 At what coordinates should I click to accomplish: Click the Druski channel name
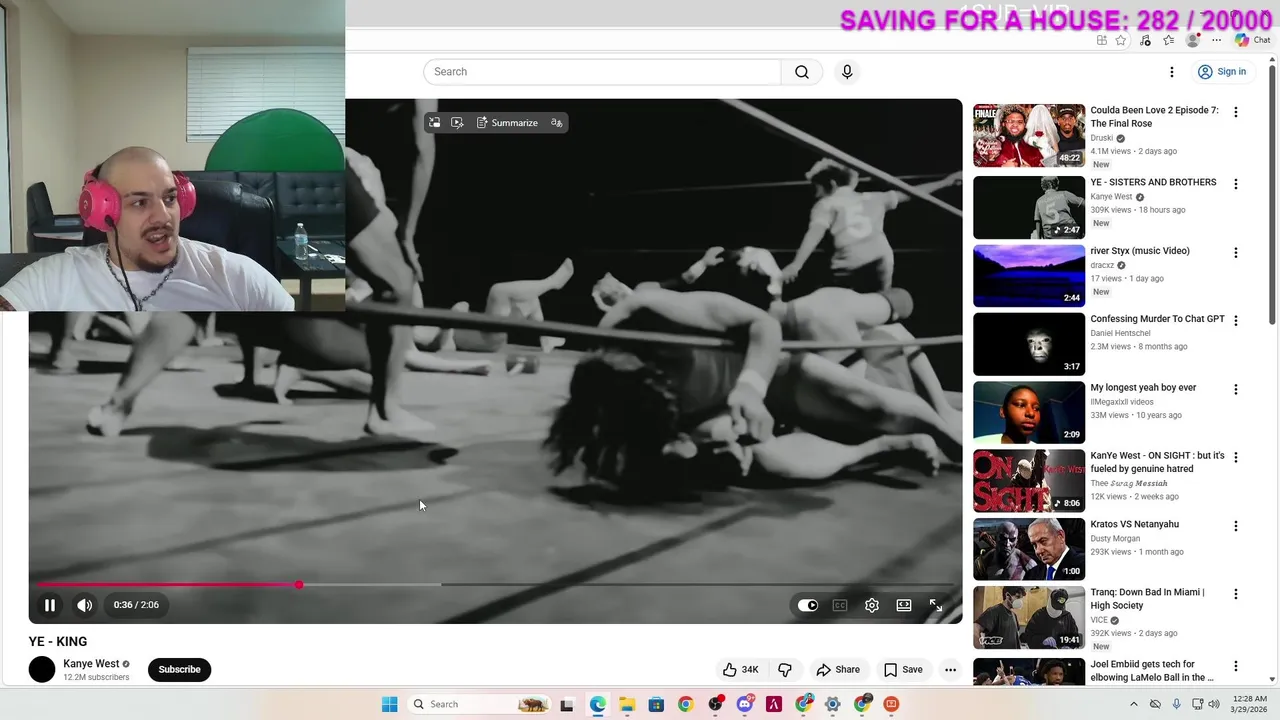coord(1101,138)
